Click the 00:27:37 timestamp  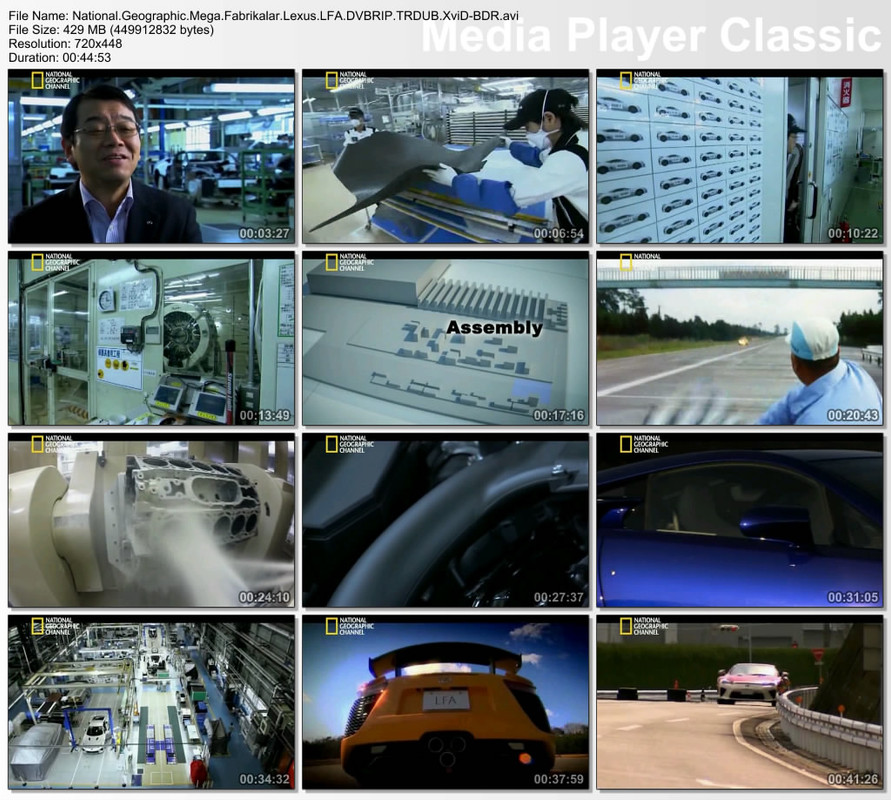click(x=559, y=597)
